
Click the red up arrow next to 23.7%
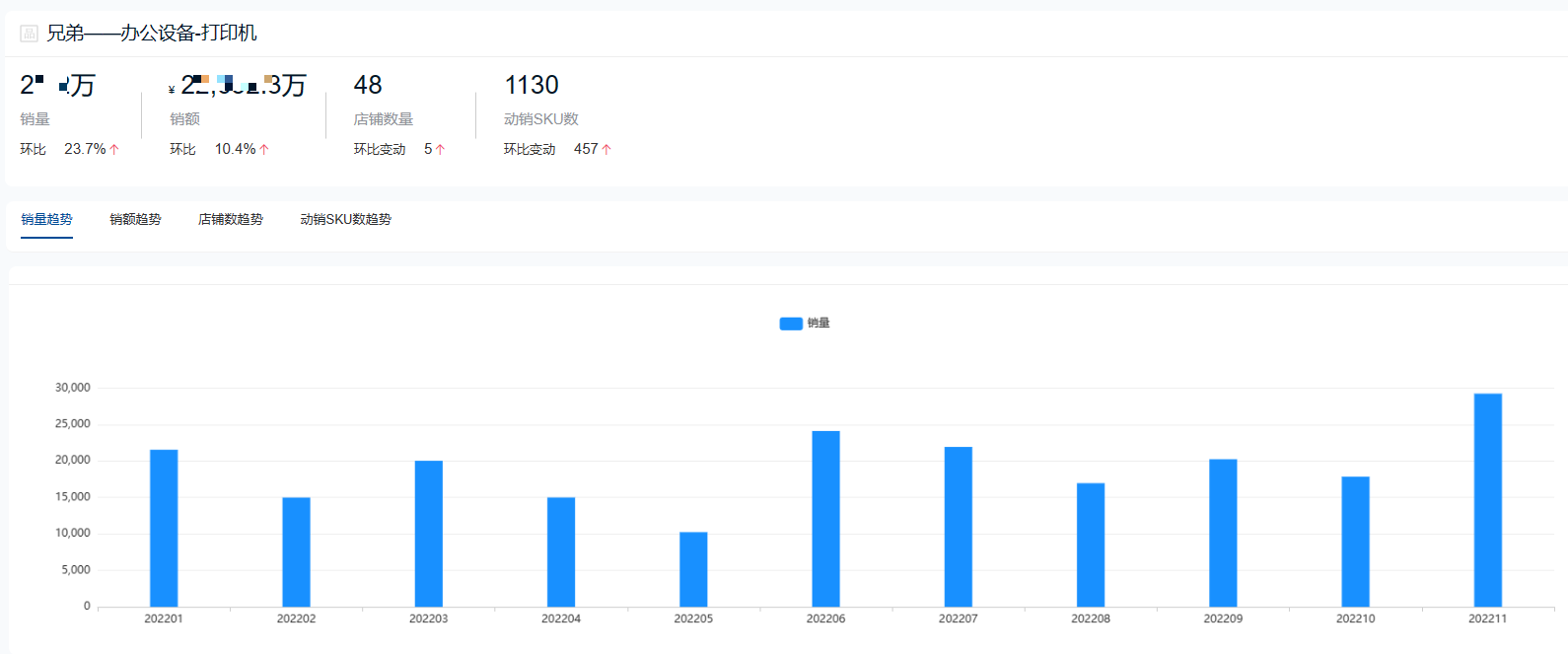[x=114, y=149]
